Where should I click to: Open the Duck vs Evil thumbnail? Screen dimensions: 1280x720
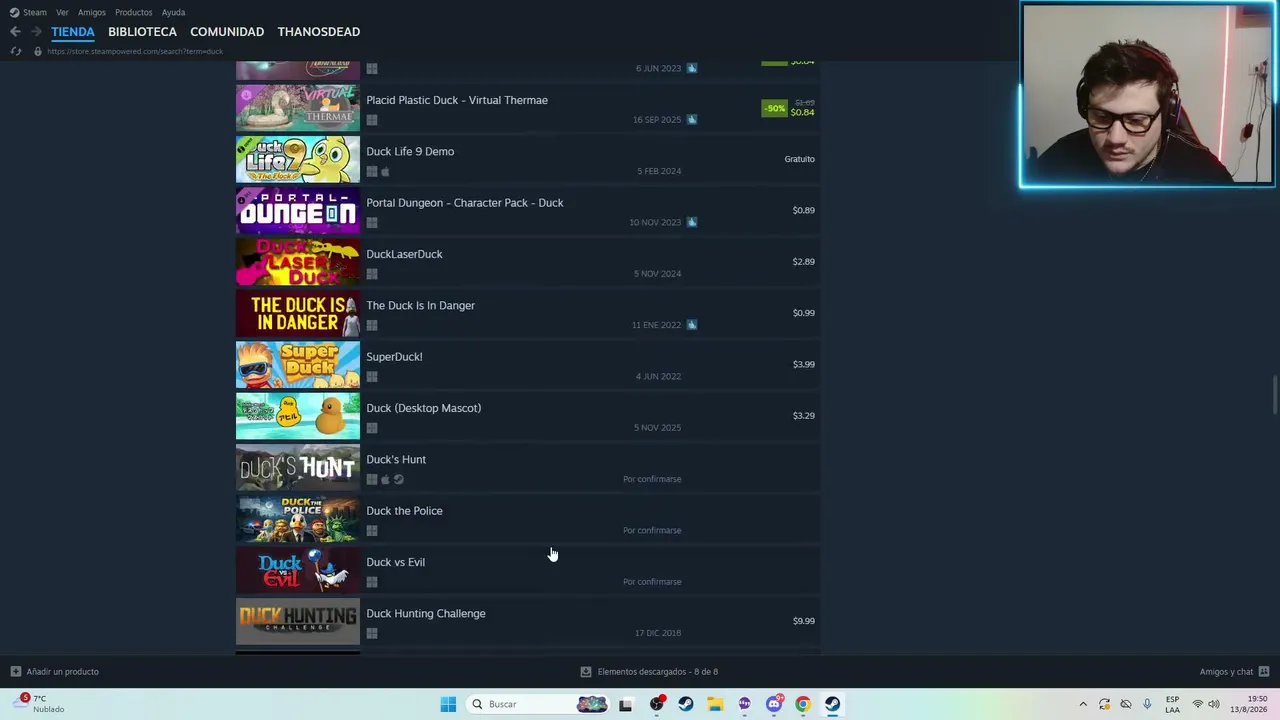tap(298, 570)
